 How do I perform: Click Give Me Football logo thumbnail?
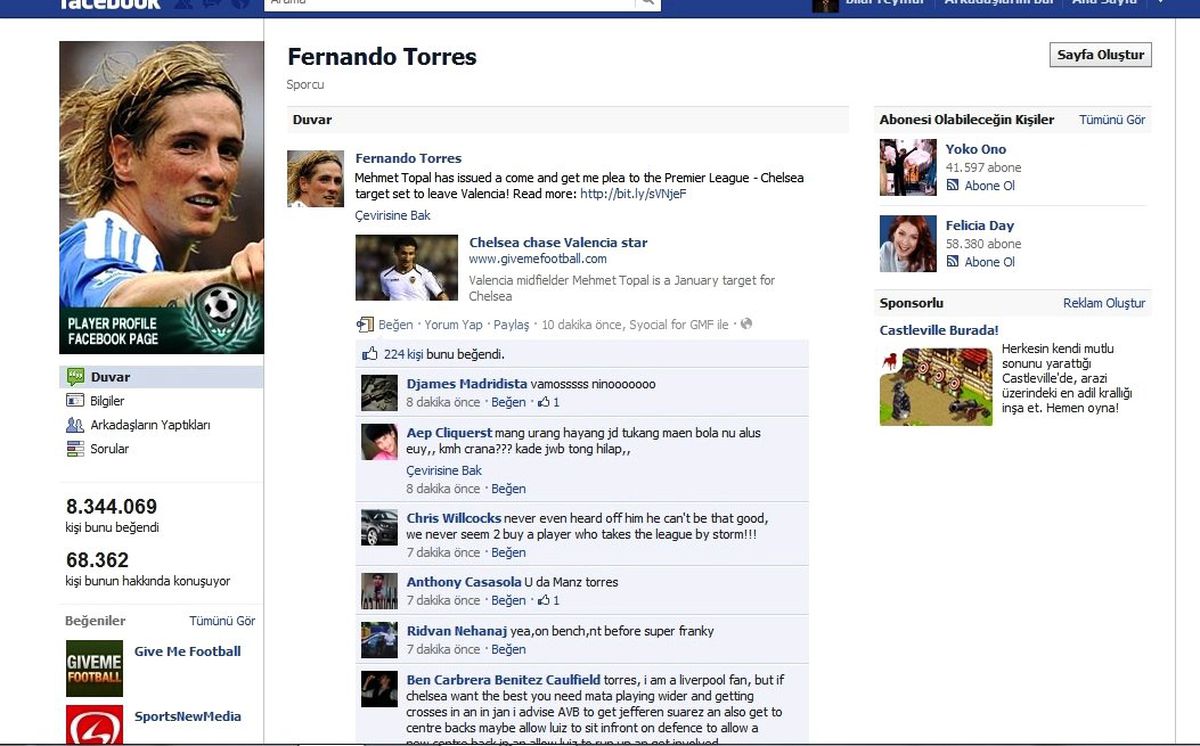coord(94,668)
